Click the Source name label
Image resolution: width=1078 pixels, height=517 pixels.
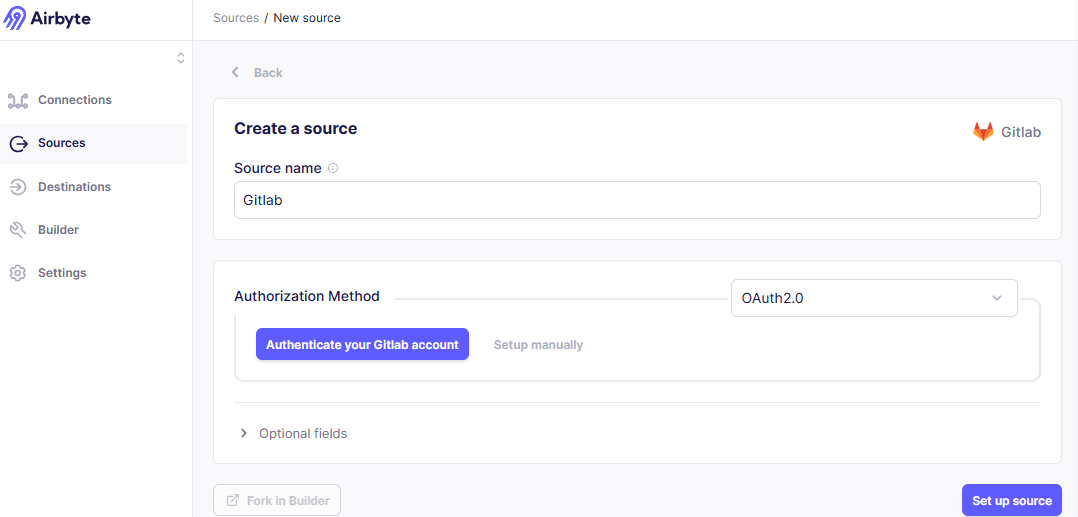(x=278, y=168)
